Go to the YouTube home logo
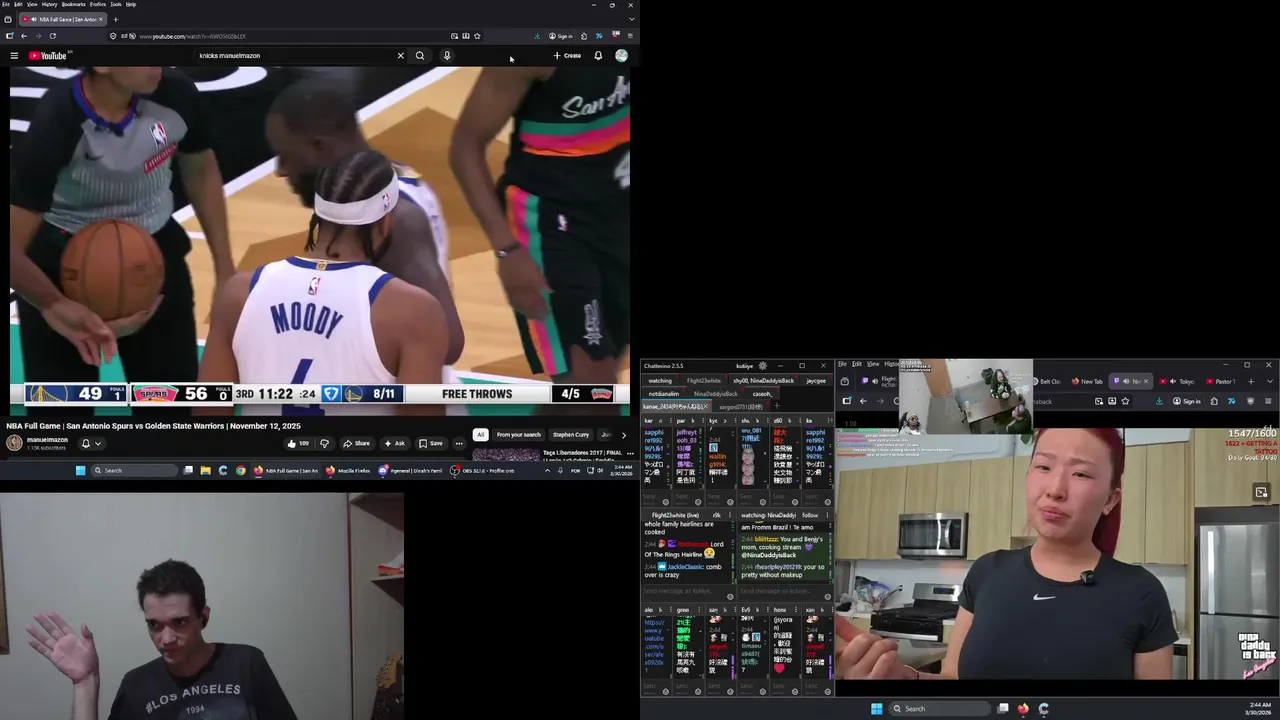This screenshot has width=1280, height=720. tap(47, 56)
